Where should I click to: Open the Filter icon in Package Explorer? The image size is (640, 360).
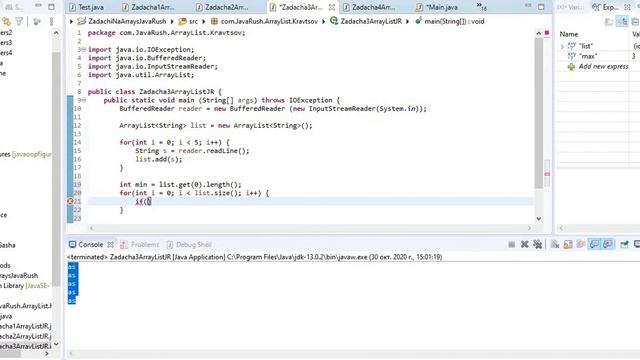19,22
